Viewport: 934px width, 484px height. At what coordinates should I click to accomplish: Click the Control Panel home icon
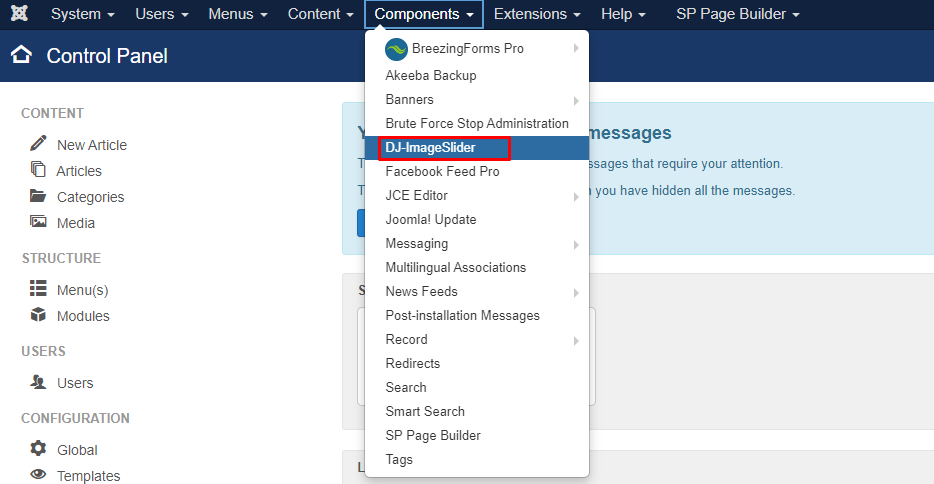pos(21,55)
